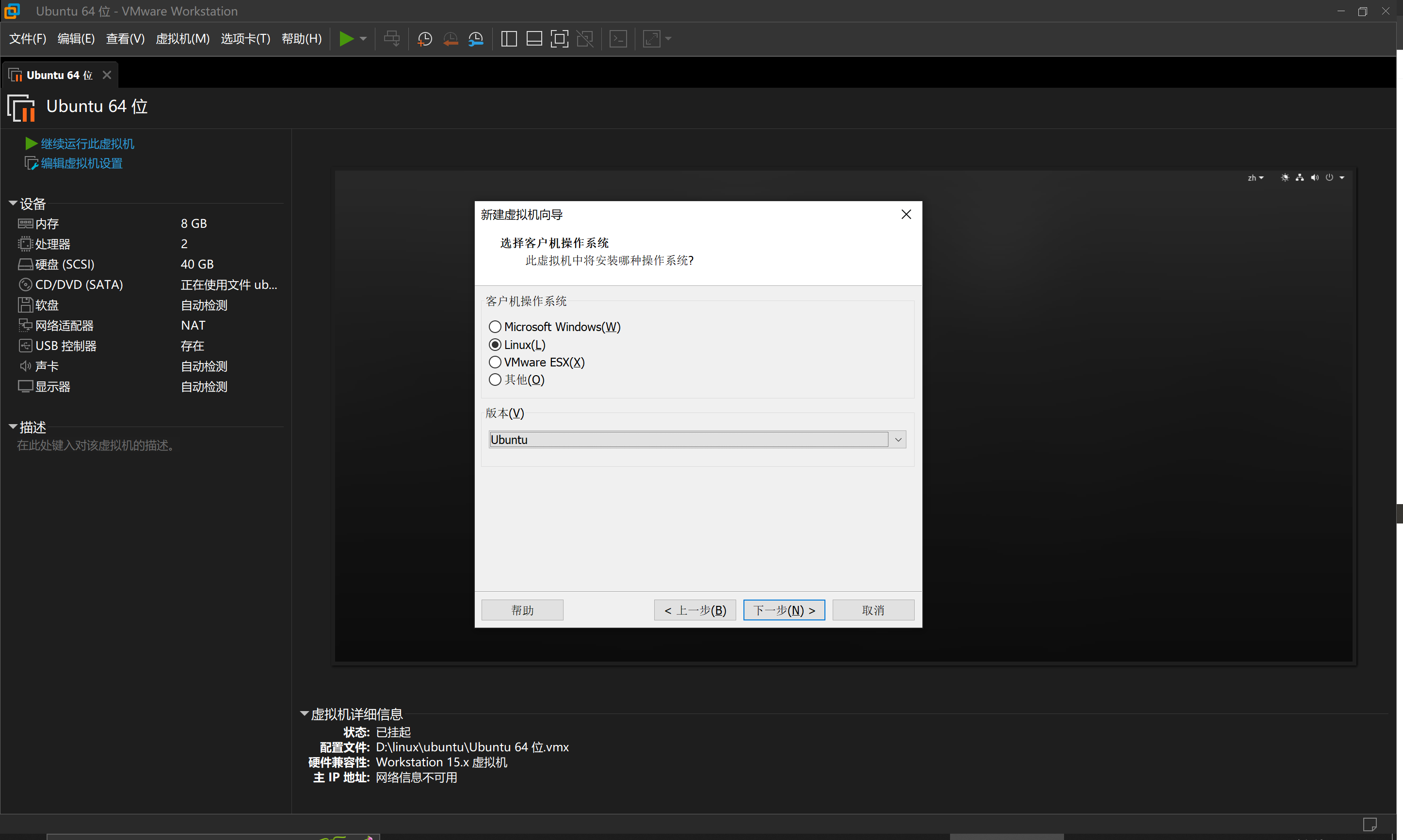Collapse the 虚拟机详细信息 section
Image resolution: width=1403 pixels, height=840 pixels.
coord(304,714)
